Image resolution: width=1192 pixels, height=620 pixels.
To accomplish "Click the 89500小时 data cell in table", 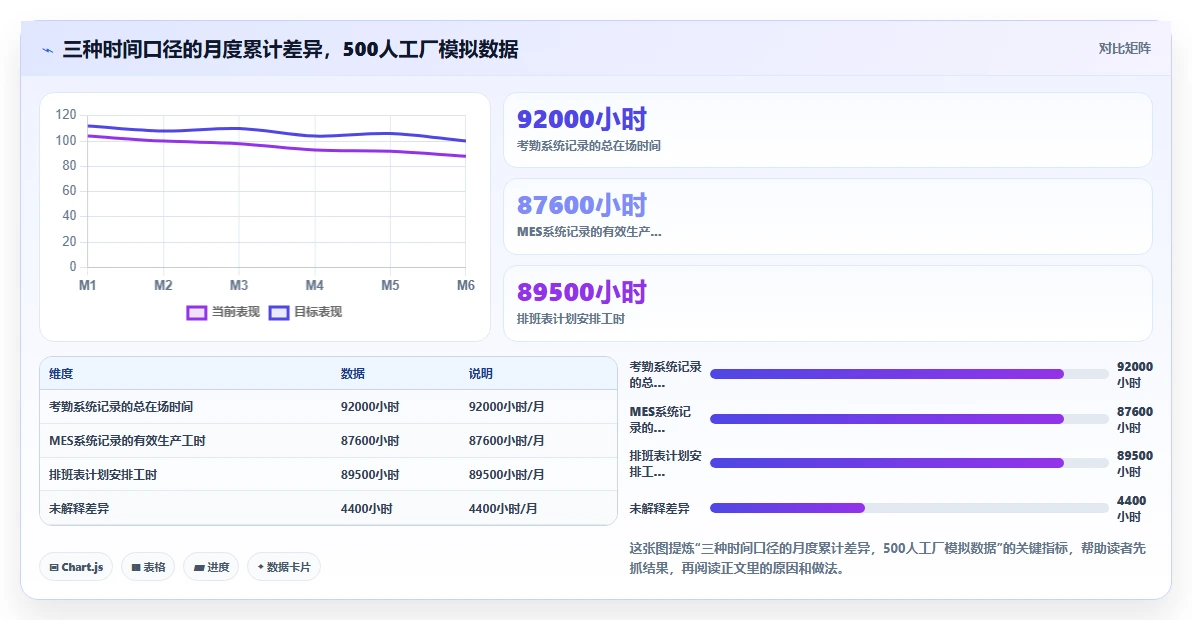I will coord(370,475).
